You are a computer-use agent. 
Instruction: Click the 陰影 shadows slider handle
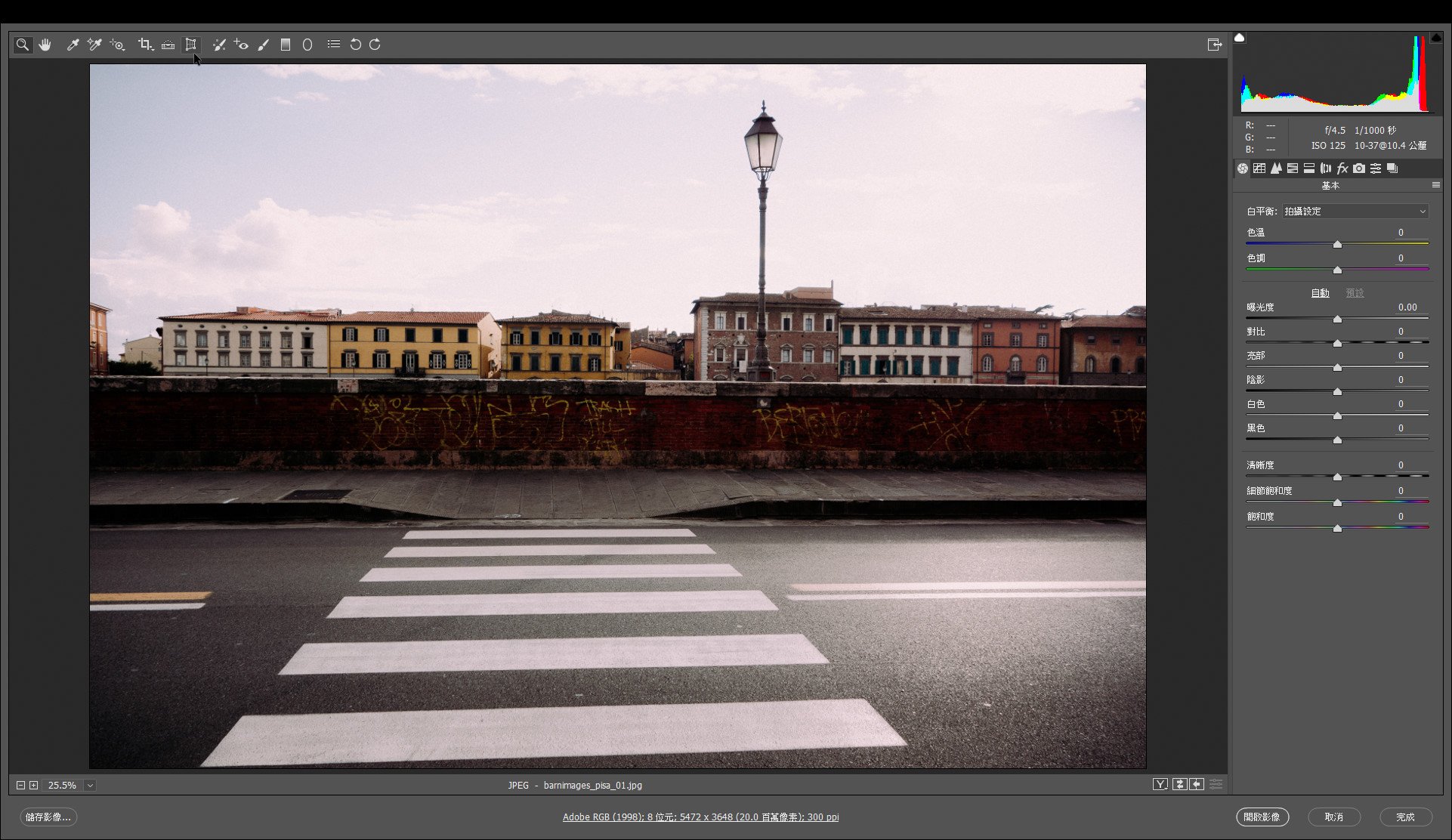coord(1337,392)
